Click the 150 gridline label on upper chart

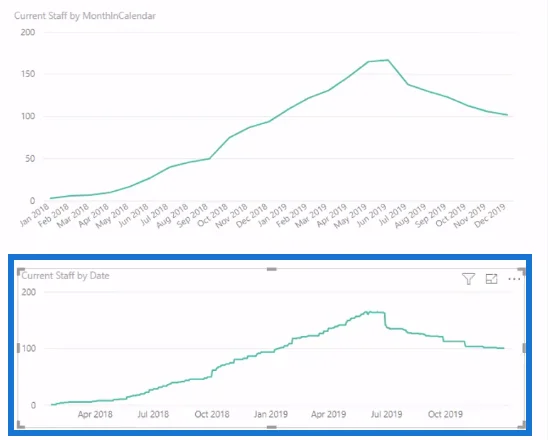pyautogui.click(x=28, y=74)
